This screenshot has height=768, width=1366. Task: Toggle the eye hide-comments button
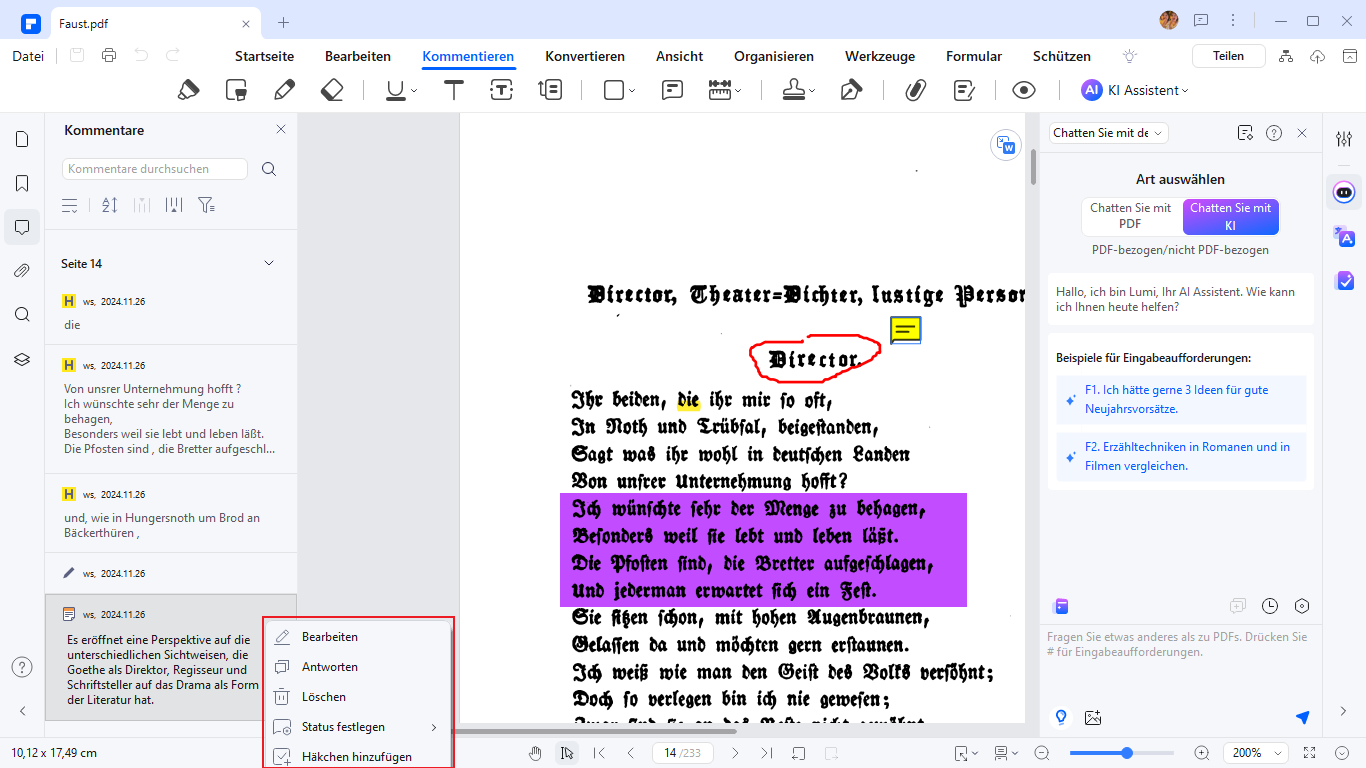[1023, 90]
